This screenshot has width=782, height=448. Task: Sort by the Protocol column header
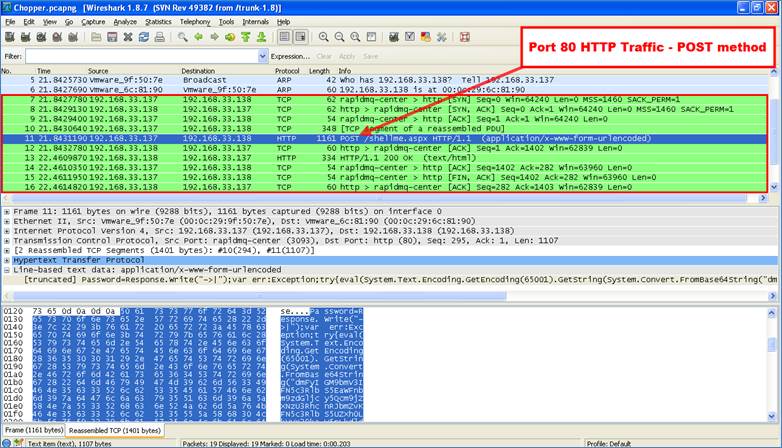287,71
